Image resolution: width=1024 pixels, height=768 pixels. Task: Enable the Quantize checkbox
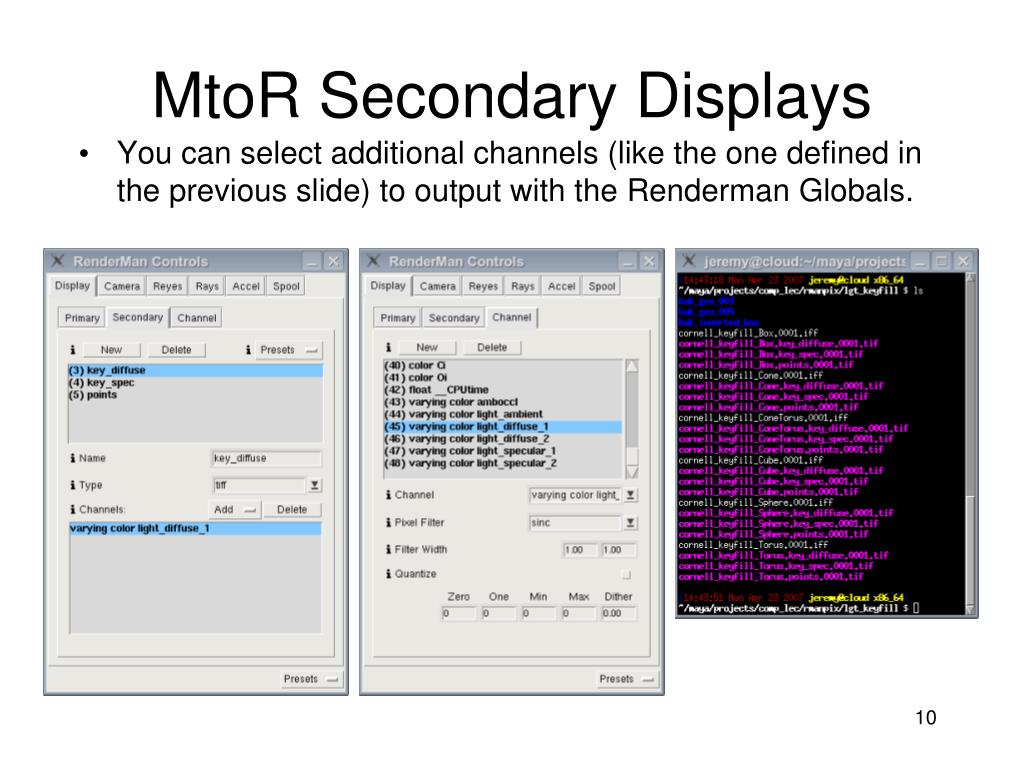[626, 574]
